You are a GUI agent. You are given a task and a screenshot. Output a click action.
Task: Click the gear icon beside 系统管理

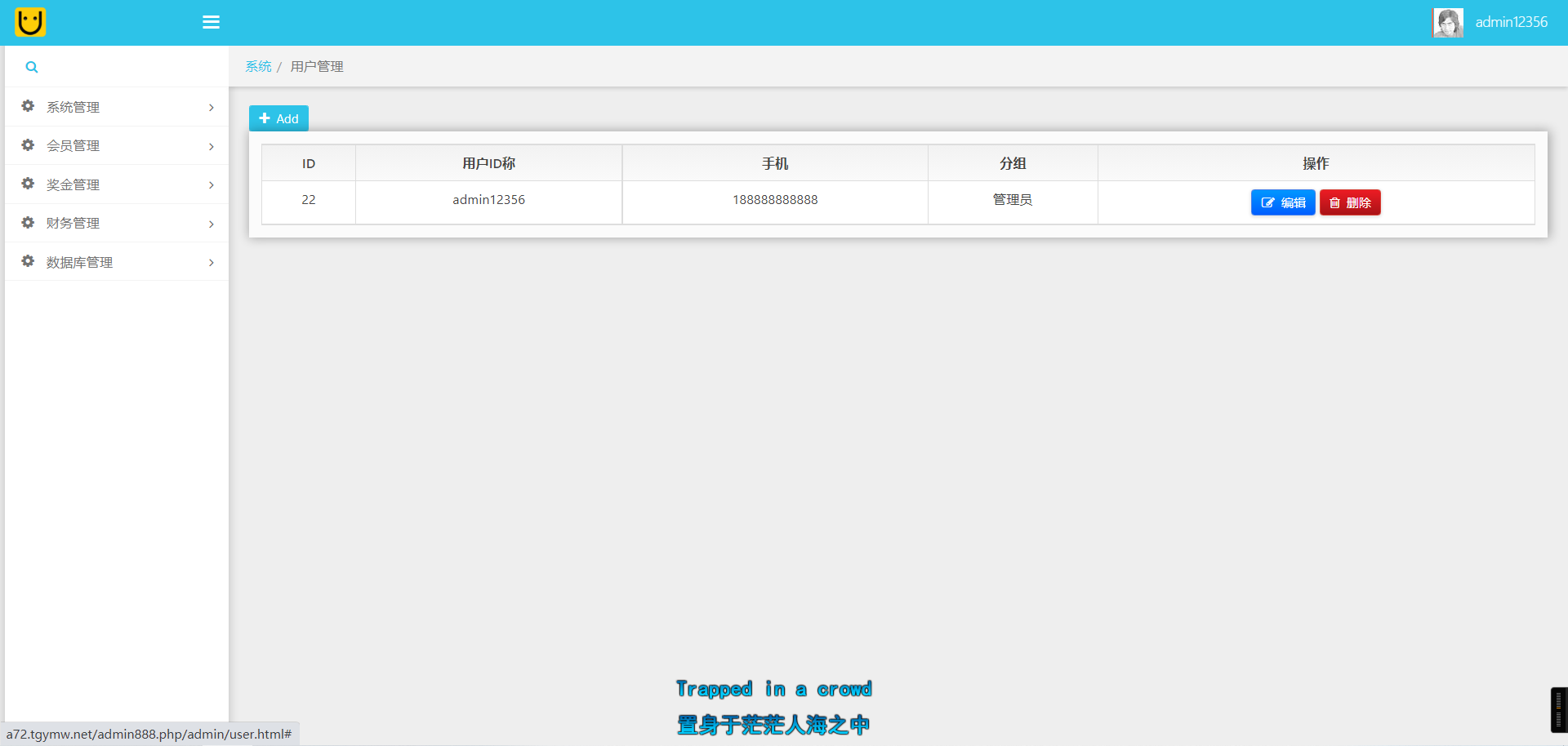click(x=28, y=106)
